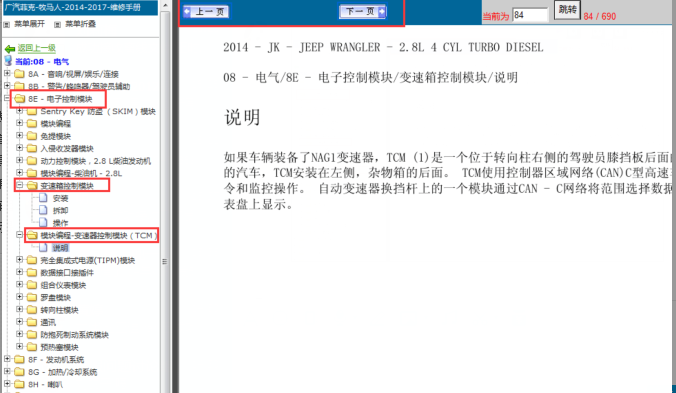Click the 转向柱模块 folder icon
Screen dimensions: 676x393
[31, 310]
